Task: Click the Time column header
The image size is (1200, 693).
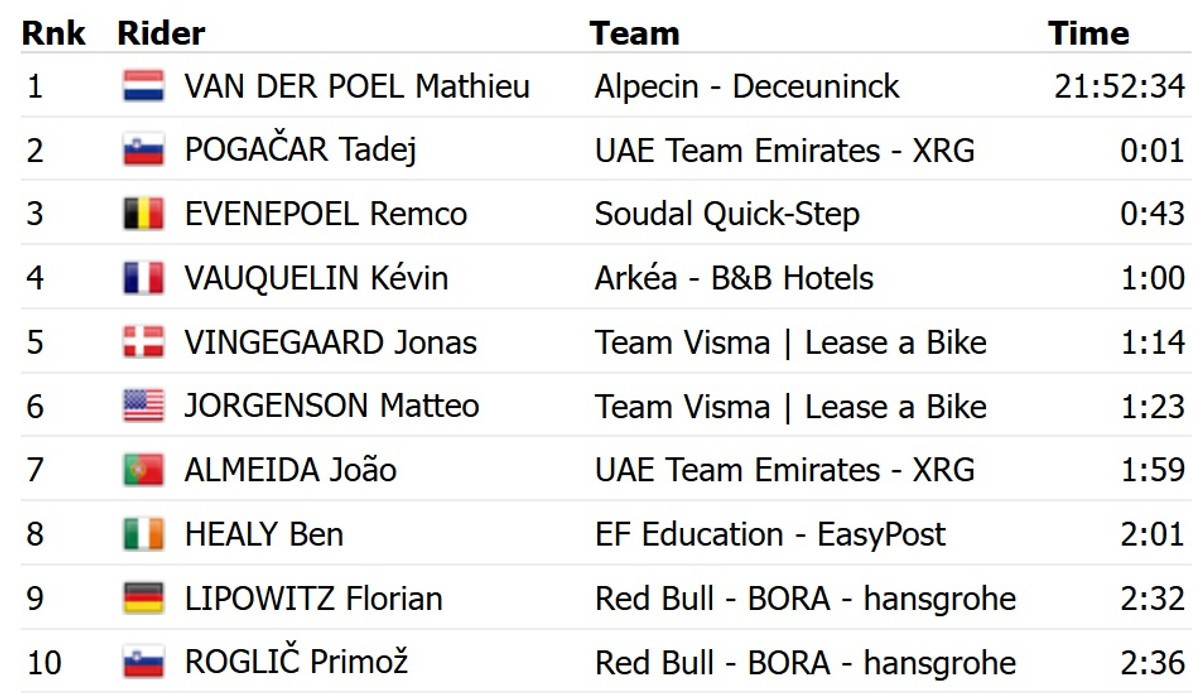Action: (x=1088, y=33)
